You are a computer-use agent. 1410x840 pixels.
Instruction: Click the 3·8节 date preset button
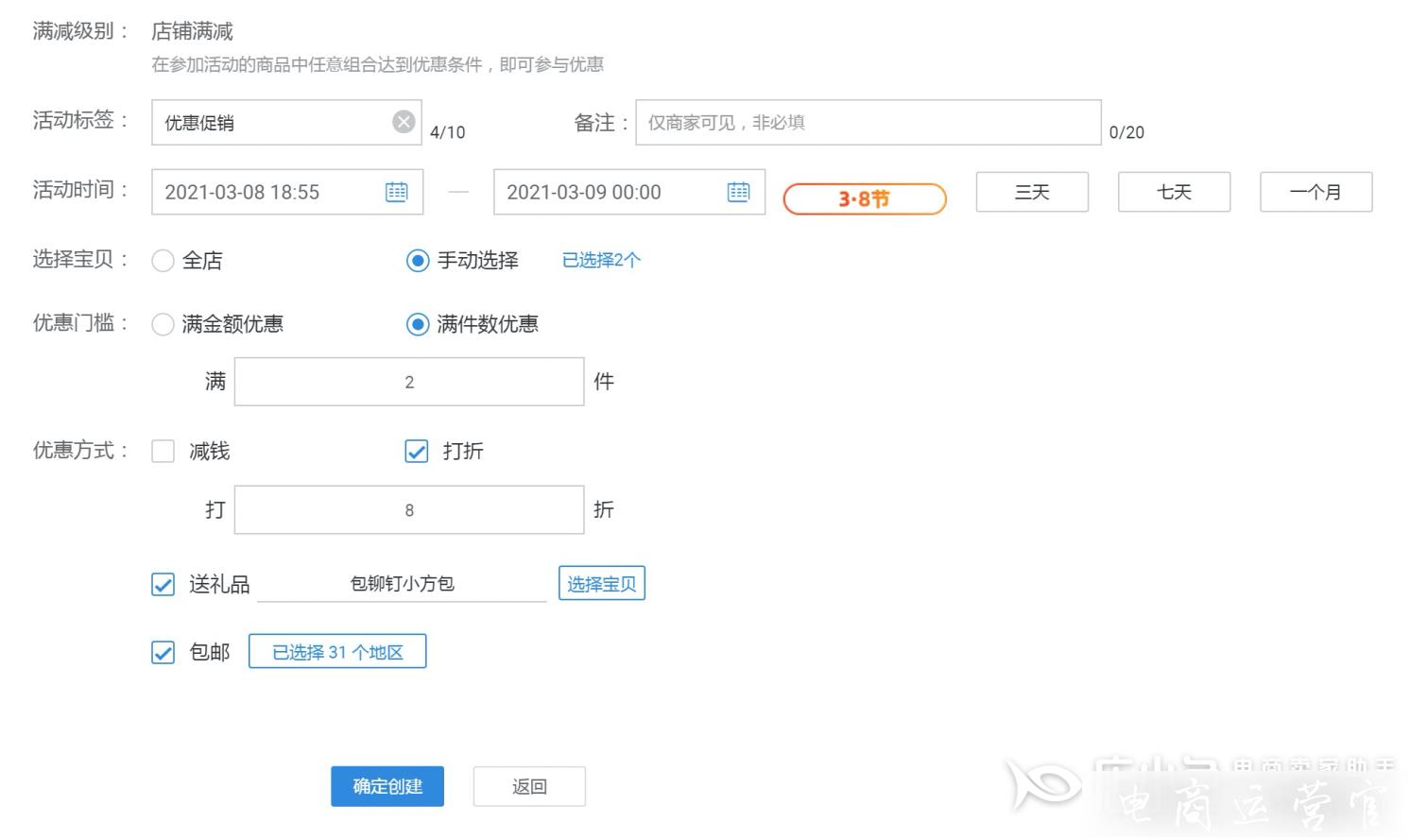[x=865, y=198]
